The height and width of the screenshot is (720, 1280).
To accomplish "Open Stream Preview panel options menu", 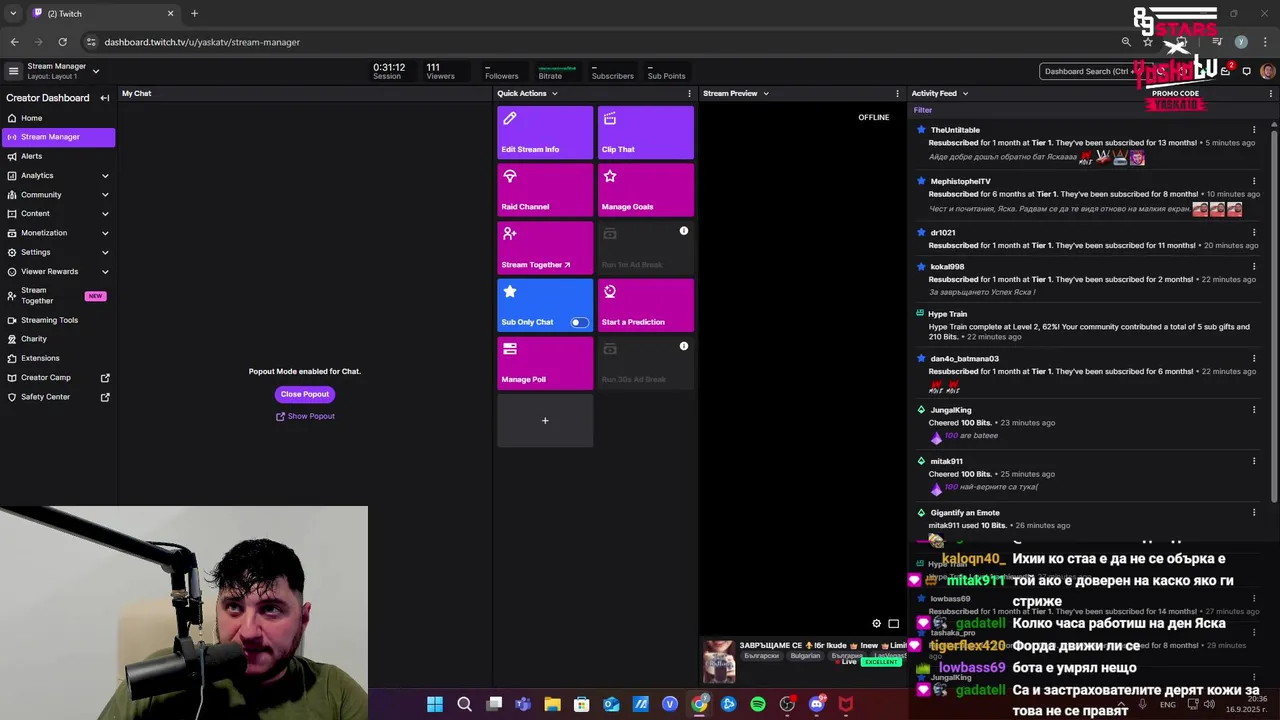I will pos(897,94).
